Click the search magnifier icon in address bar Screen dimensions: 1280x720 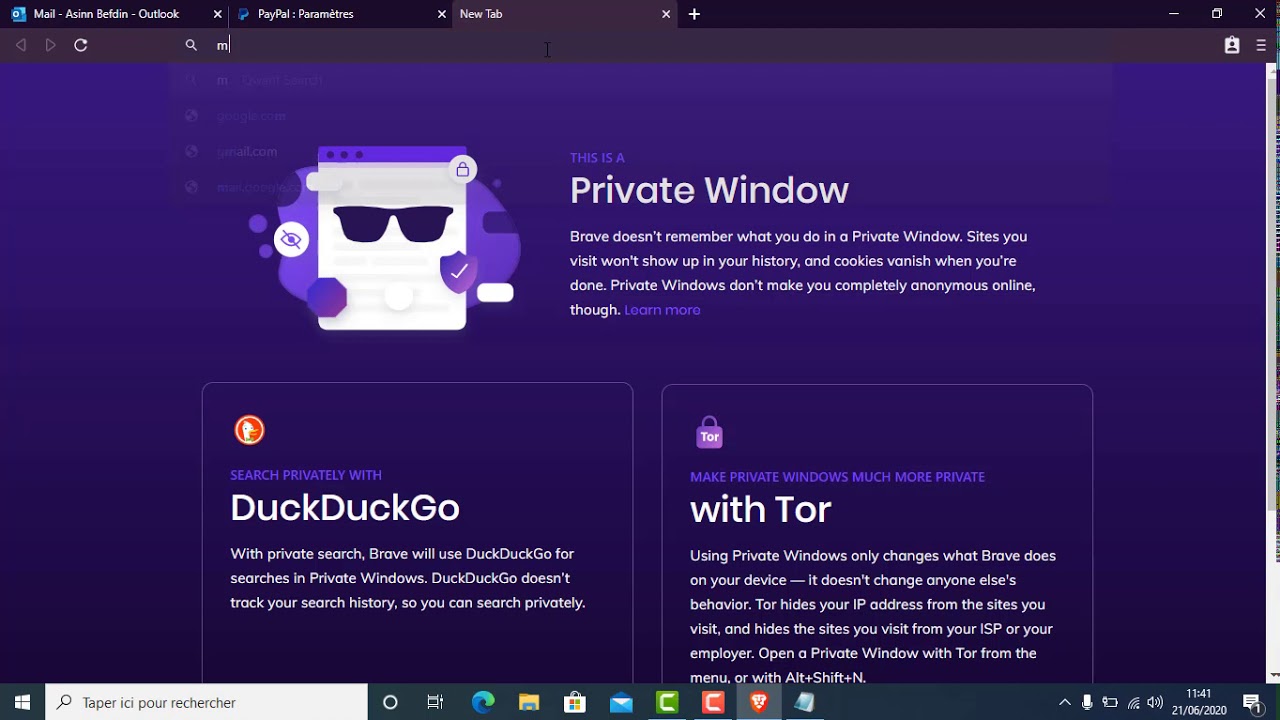(191, 45)
